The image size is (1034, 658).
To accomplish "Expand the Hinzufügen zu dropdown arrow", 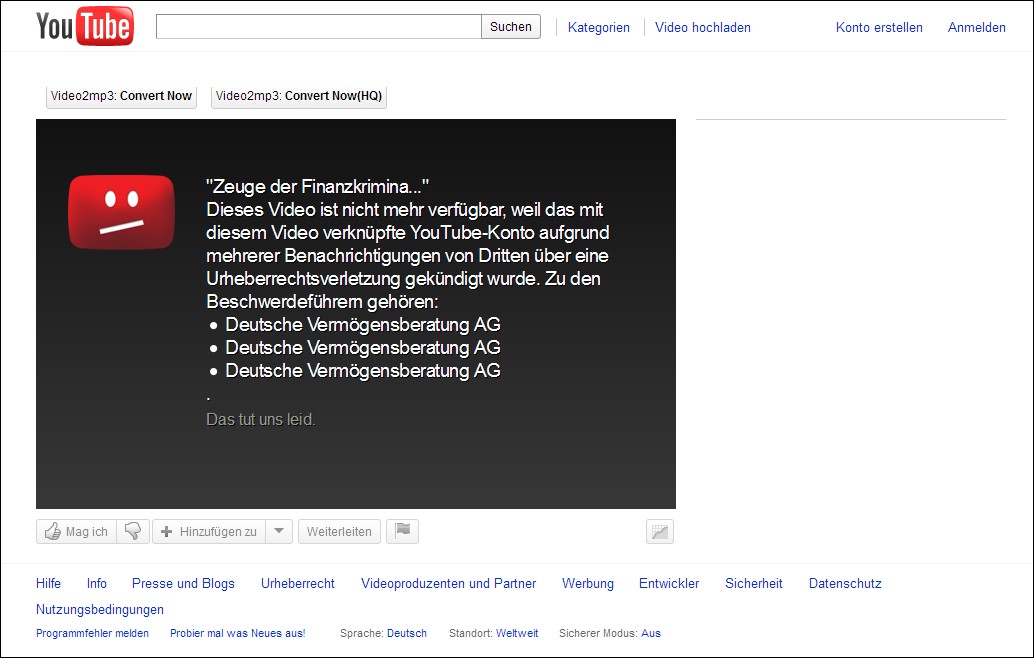I will coord(280,532).
